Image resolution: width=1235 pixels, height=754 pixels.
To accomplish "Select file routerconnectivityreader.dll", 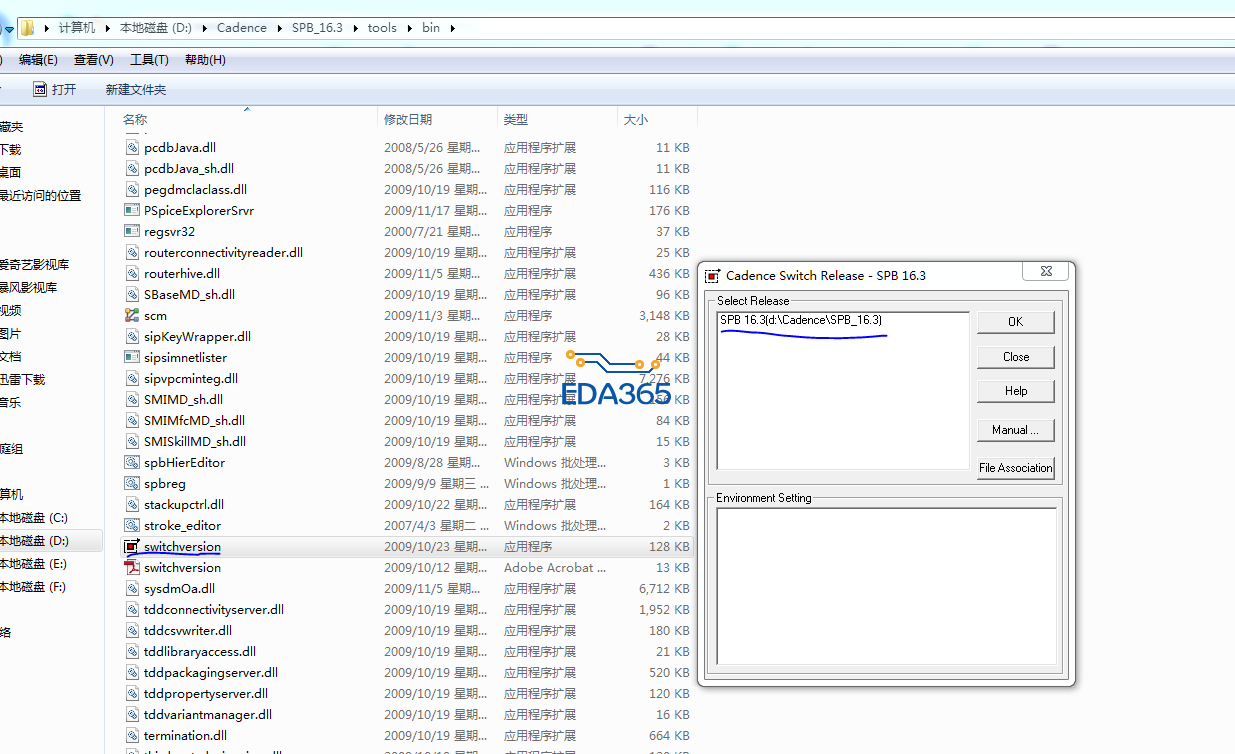I will 223,252.
